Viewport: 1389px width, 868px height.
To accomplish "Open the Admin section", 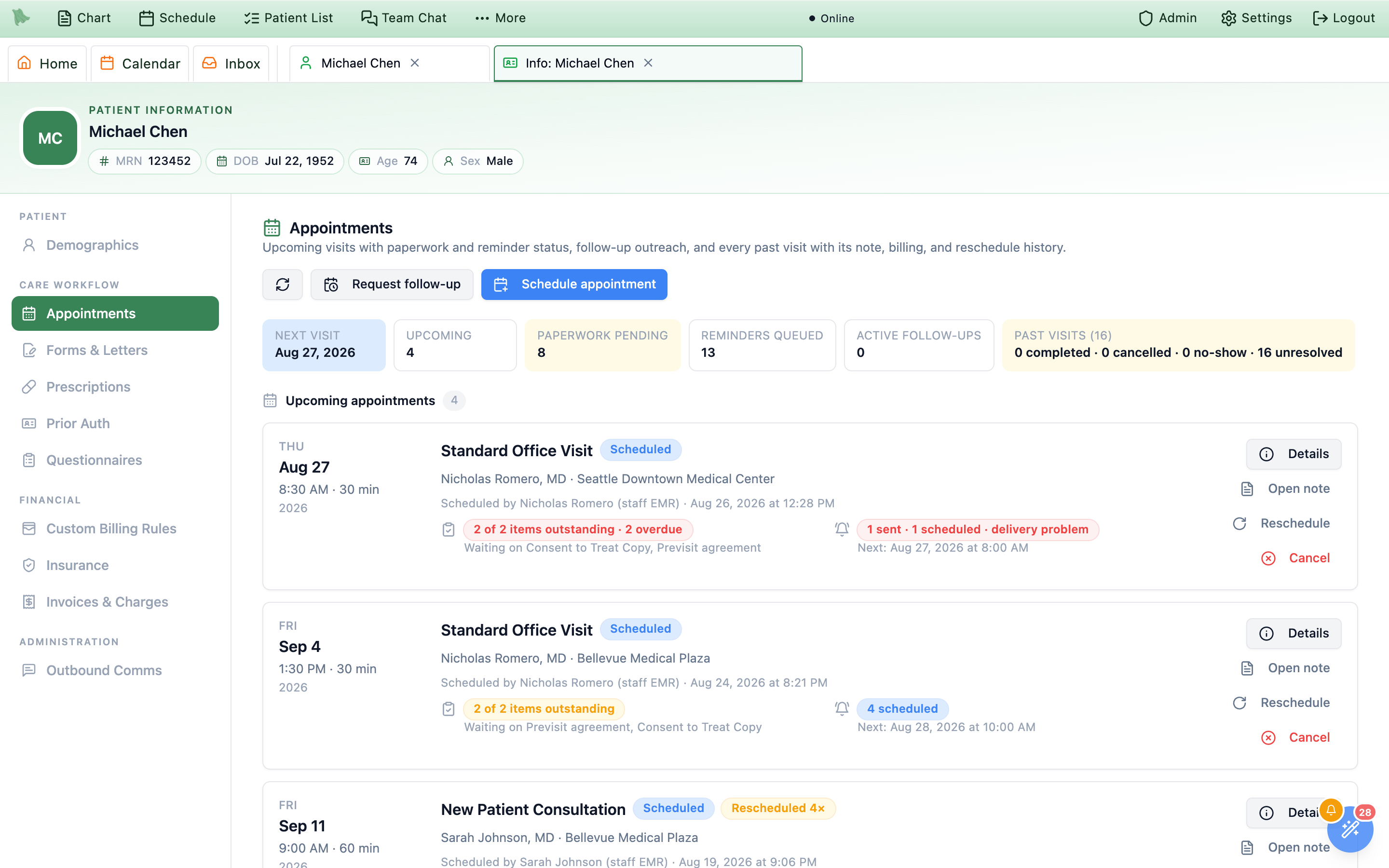I will [1168, 18].
